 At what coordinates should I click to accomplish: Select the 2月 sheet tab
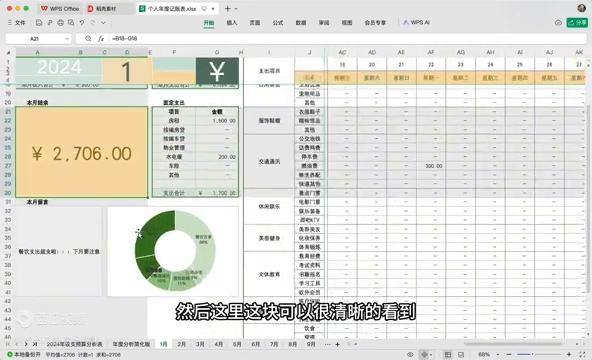(x=182, y=344)
